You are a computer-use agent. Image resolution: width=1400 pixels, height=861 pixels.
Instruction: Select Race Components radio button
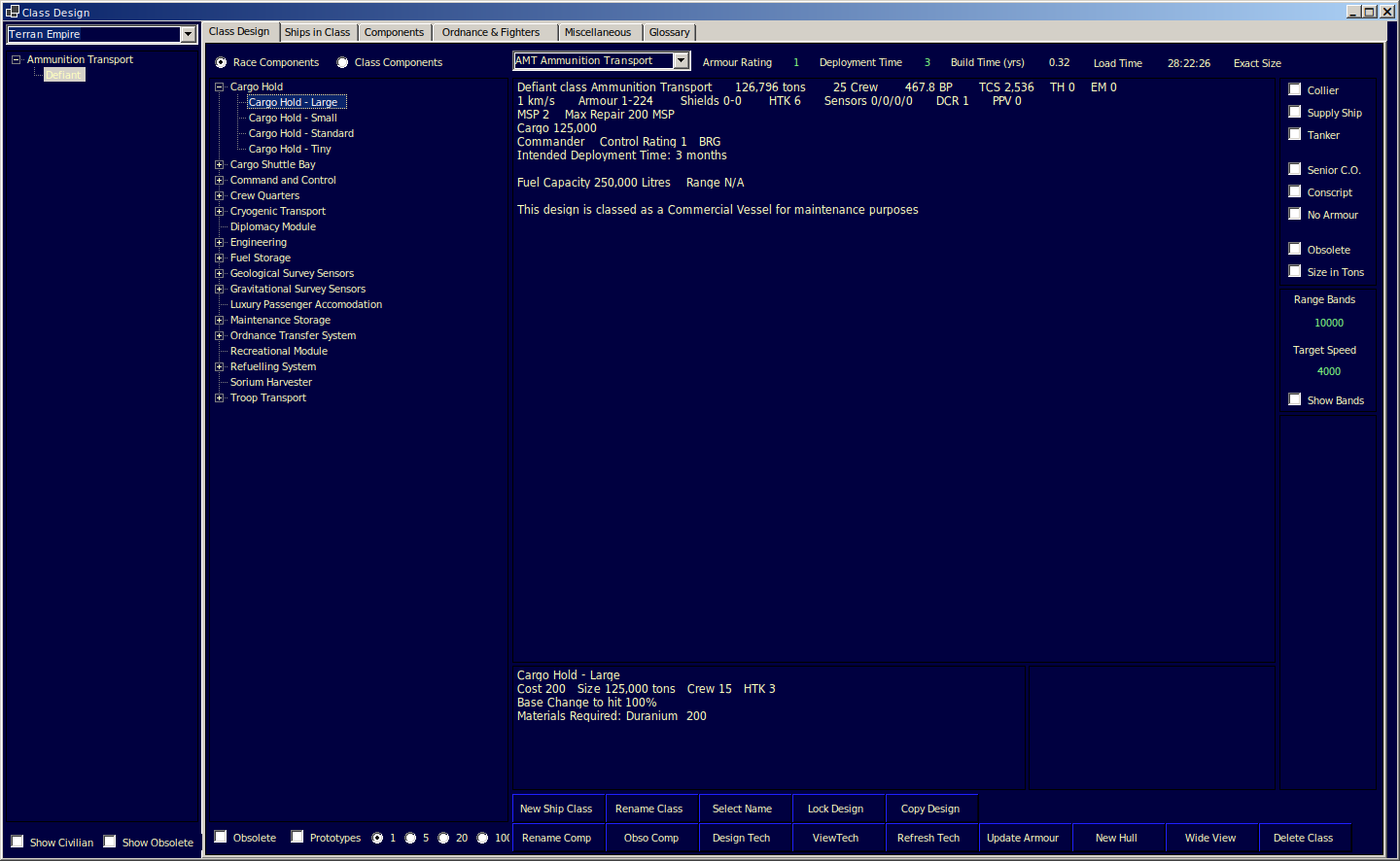coord(221,62)
